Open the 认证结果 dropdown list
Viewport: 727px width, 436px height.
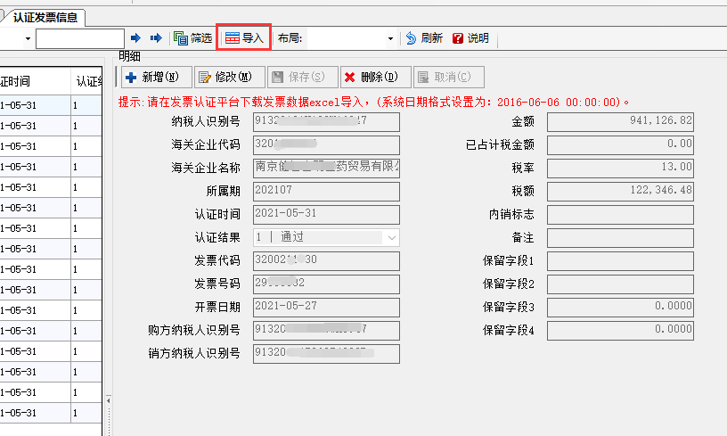point(391,237)
